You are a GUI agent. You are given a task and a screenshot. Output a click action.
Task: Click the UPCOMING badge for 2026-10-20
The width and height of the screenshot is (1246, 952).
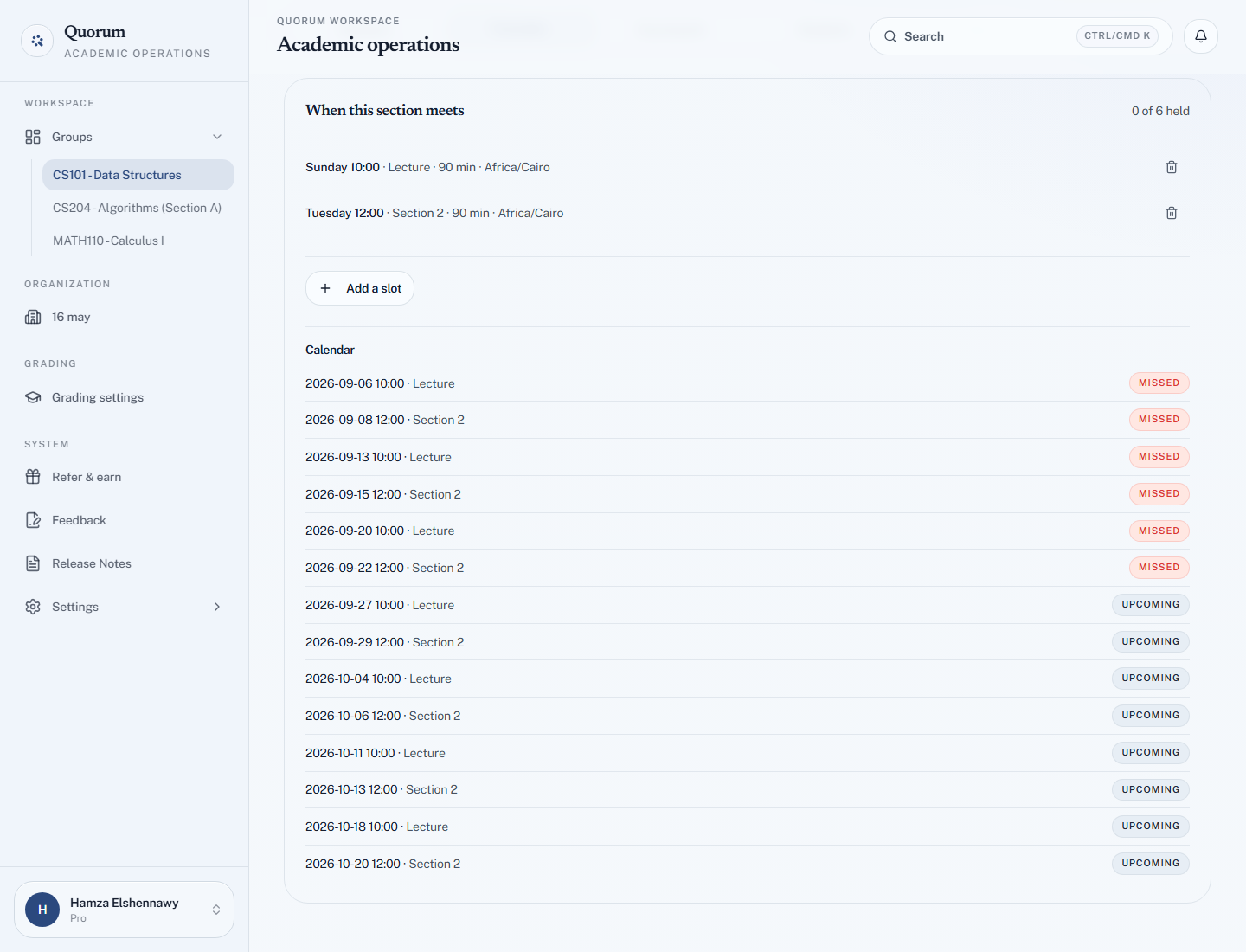click(x=1150, y=864)
